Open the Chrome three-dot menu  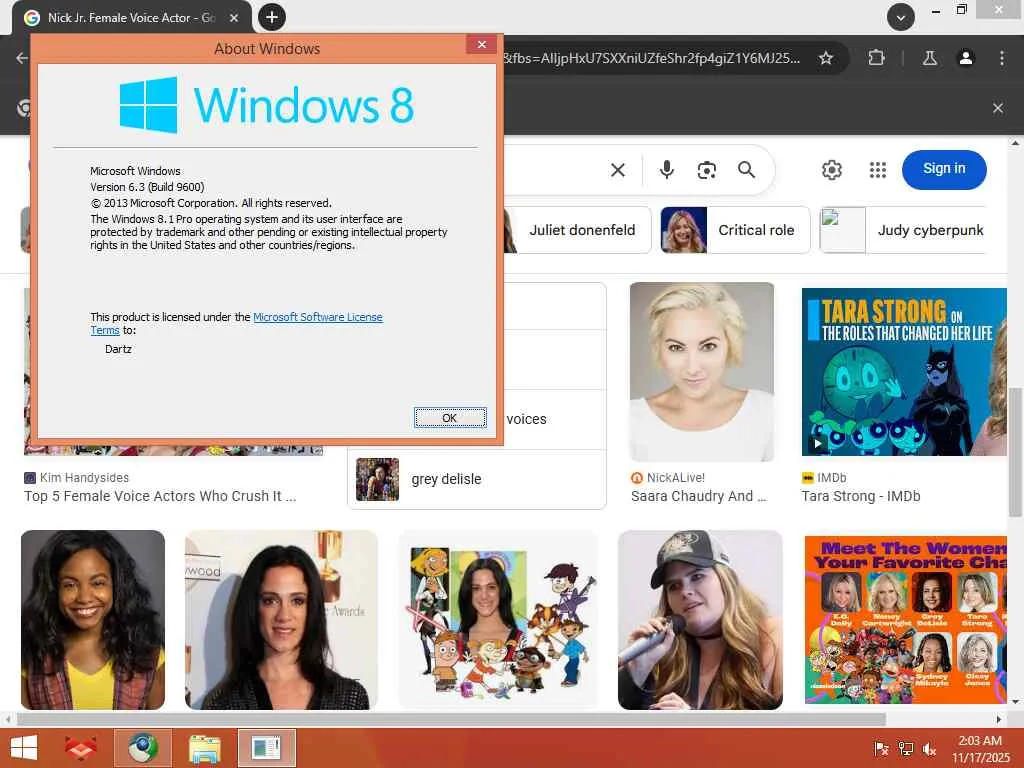tap(1002, 58)
